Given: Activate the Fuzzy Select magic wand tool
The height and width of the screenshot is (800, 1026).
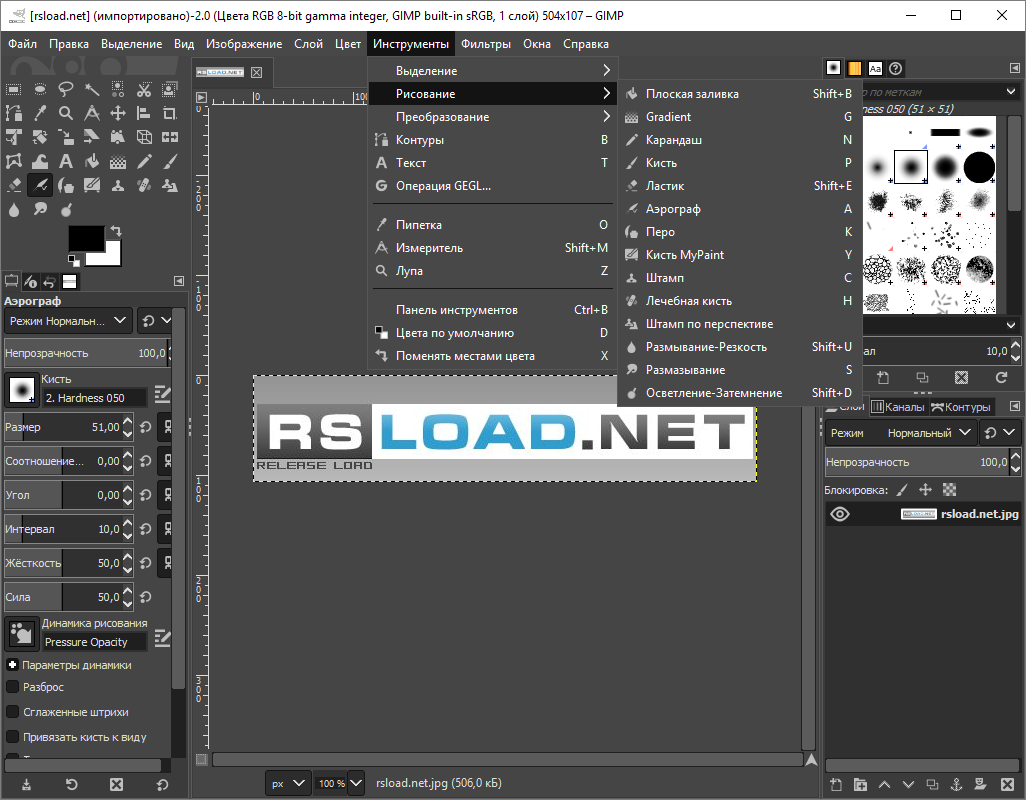Looking at the screenshot, I should tap(92, 89).
